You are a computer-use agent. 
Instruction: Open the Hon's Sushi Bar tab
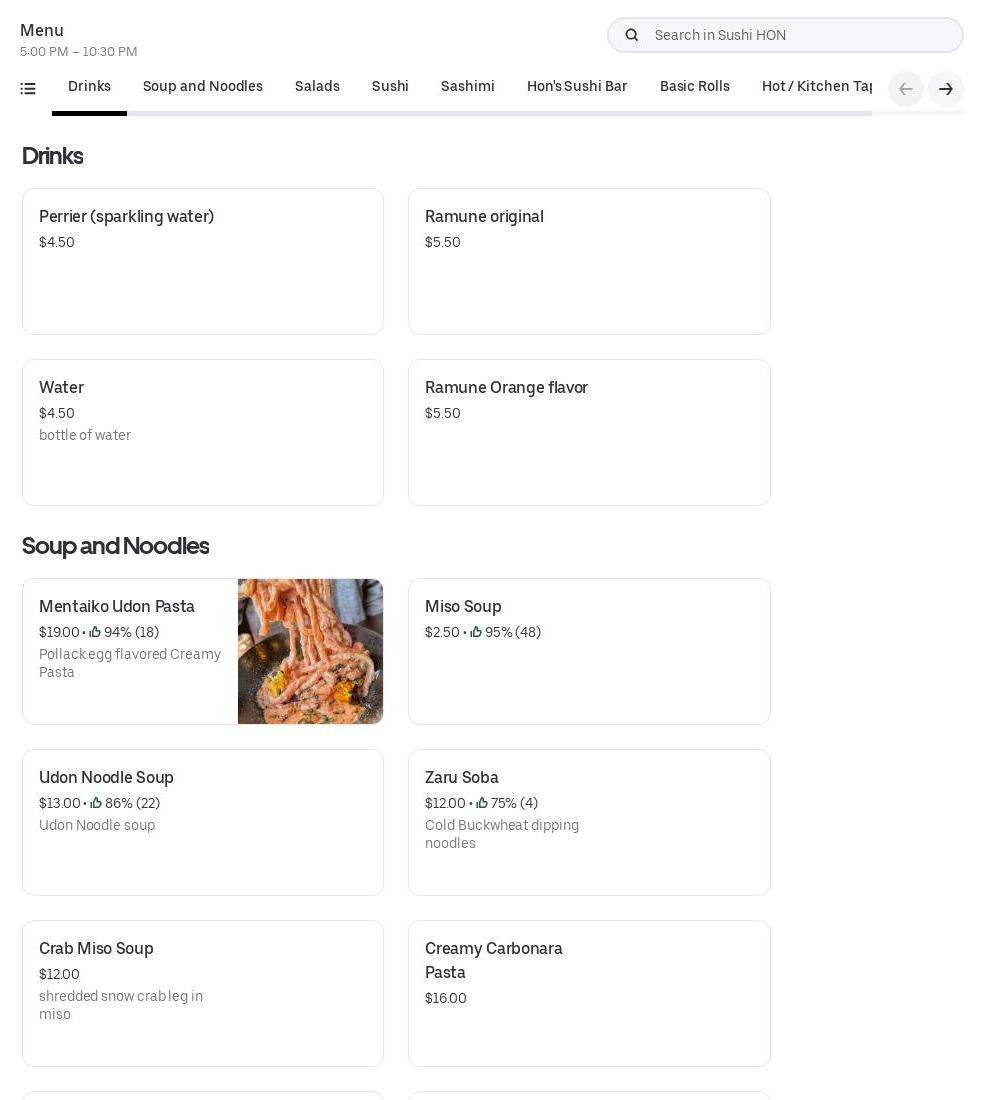pyautogui.click(x=577, y=87)
